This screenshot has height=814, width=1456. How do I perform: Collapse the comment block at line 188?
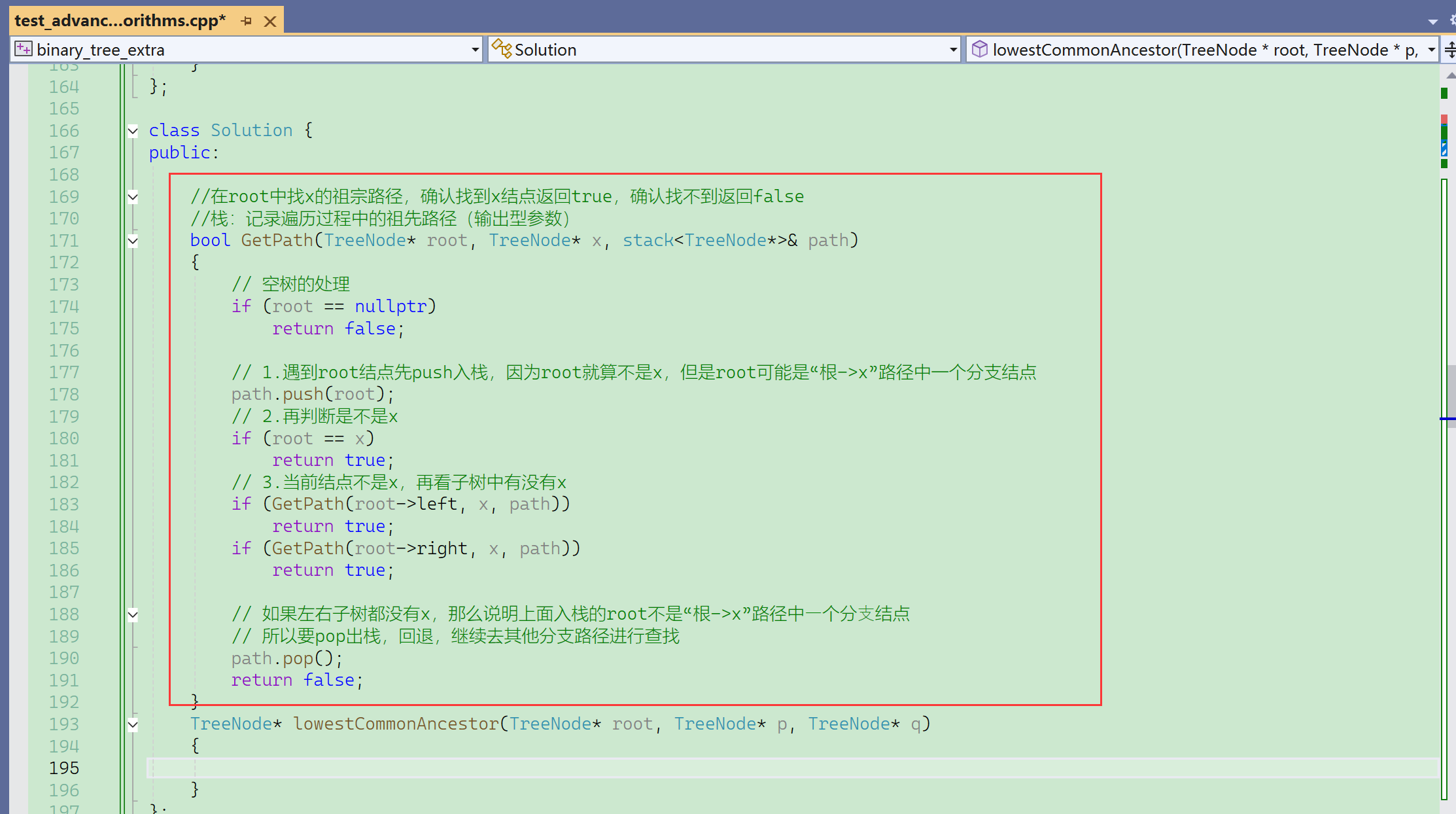coord(133,614)
